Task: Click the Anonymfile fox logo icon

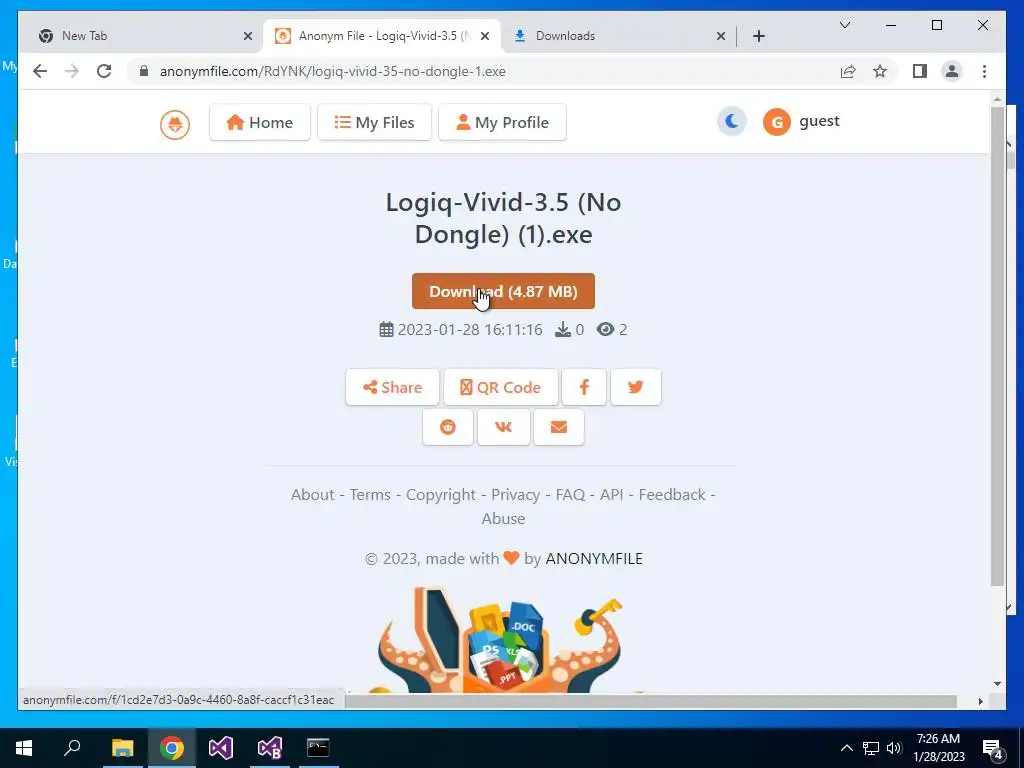Action: tap(175, 123)
